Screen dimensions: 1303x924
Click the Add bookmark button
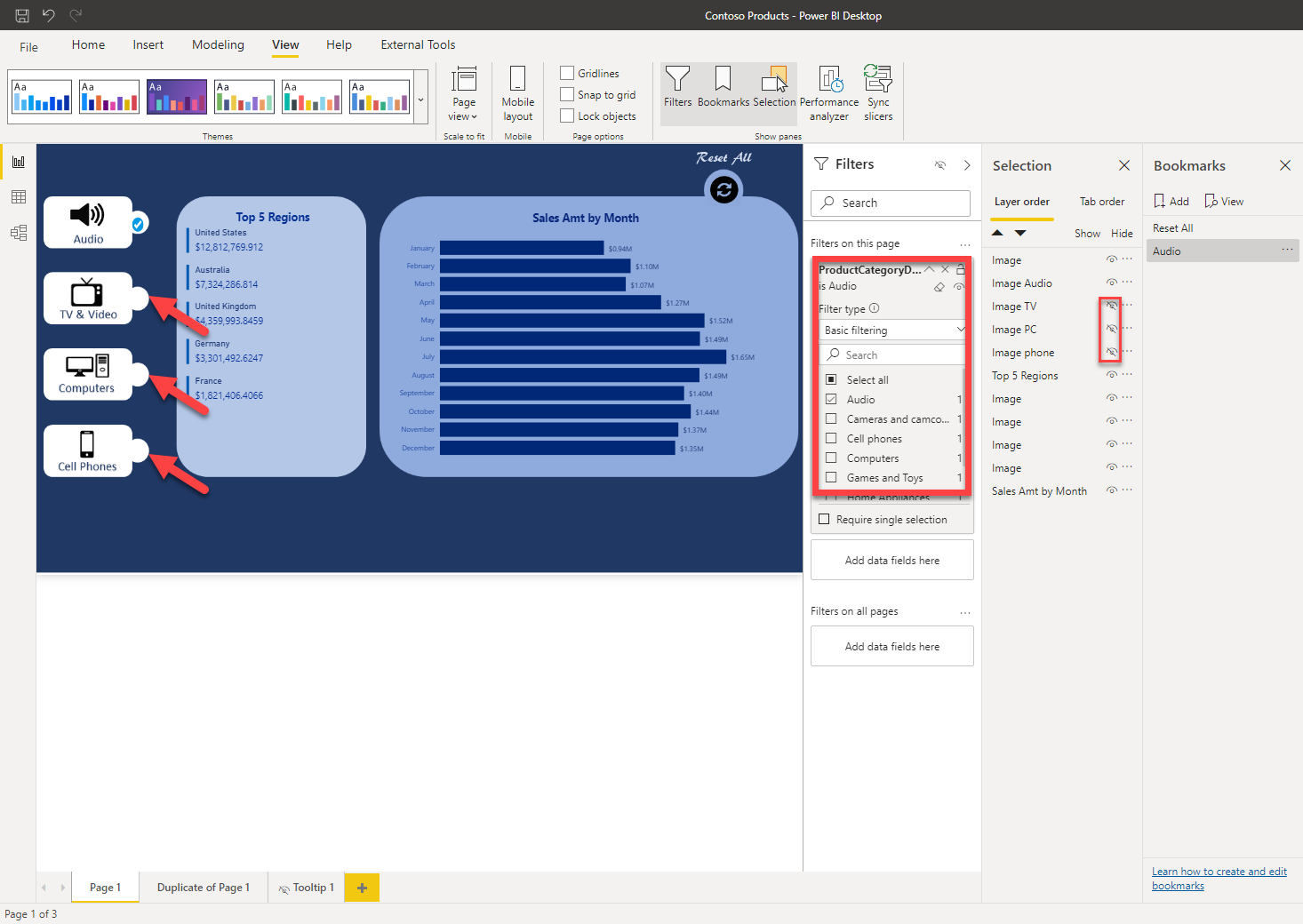(1171, 201)
